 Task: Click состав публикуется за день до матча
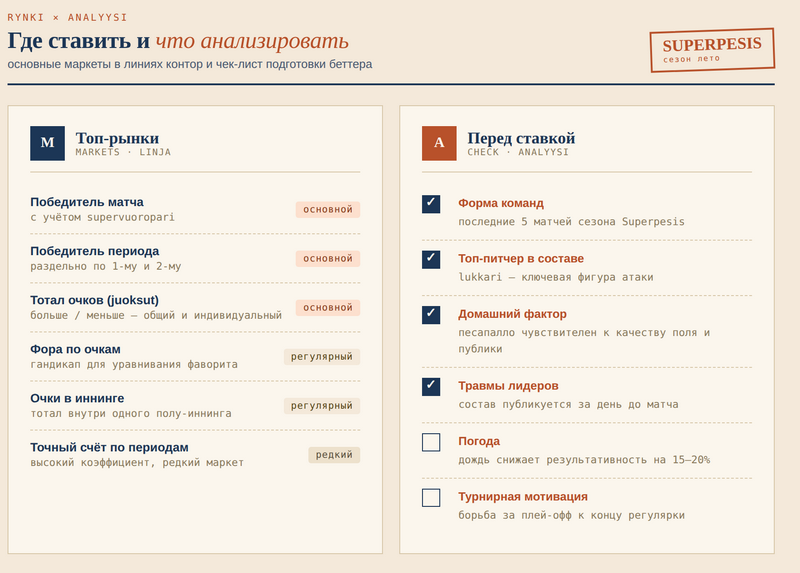(568, 405)
